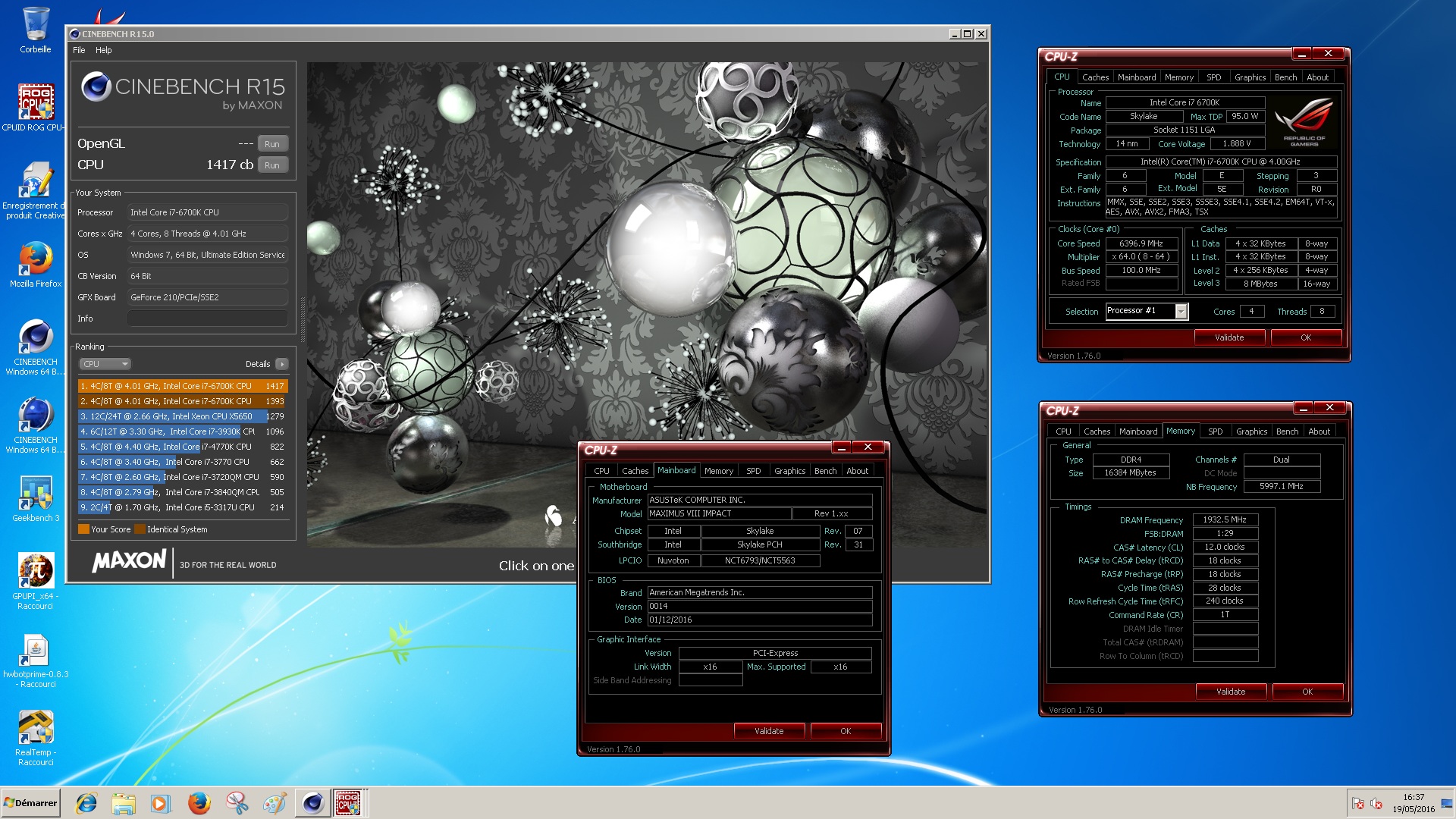Switch to Cinebench via its taskbar icon

coord(312,803)
